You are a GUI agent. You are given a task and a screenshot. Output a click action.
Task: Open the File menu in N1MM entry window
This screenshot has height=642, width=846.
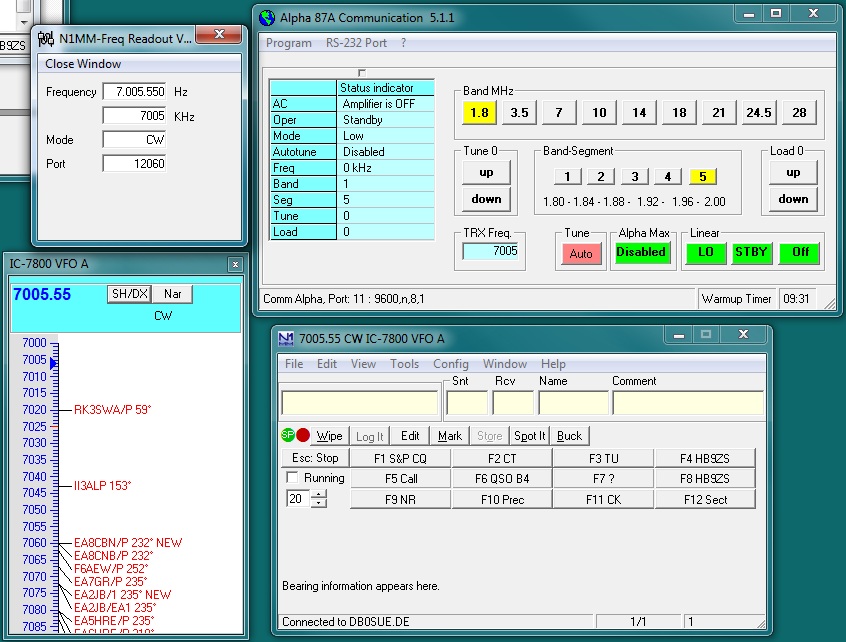[294, 364]
